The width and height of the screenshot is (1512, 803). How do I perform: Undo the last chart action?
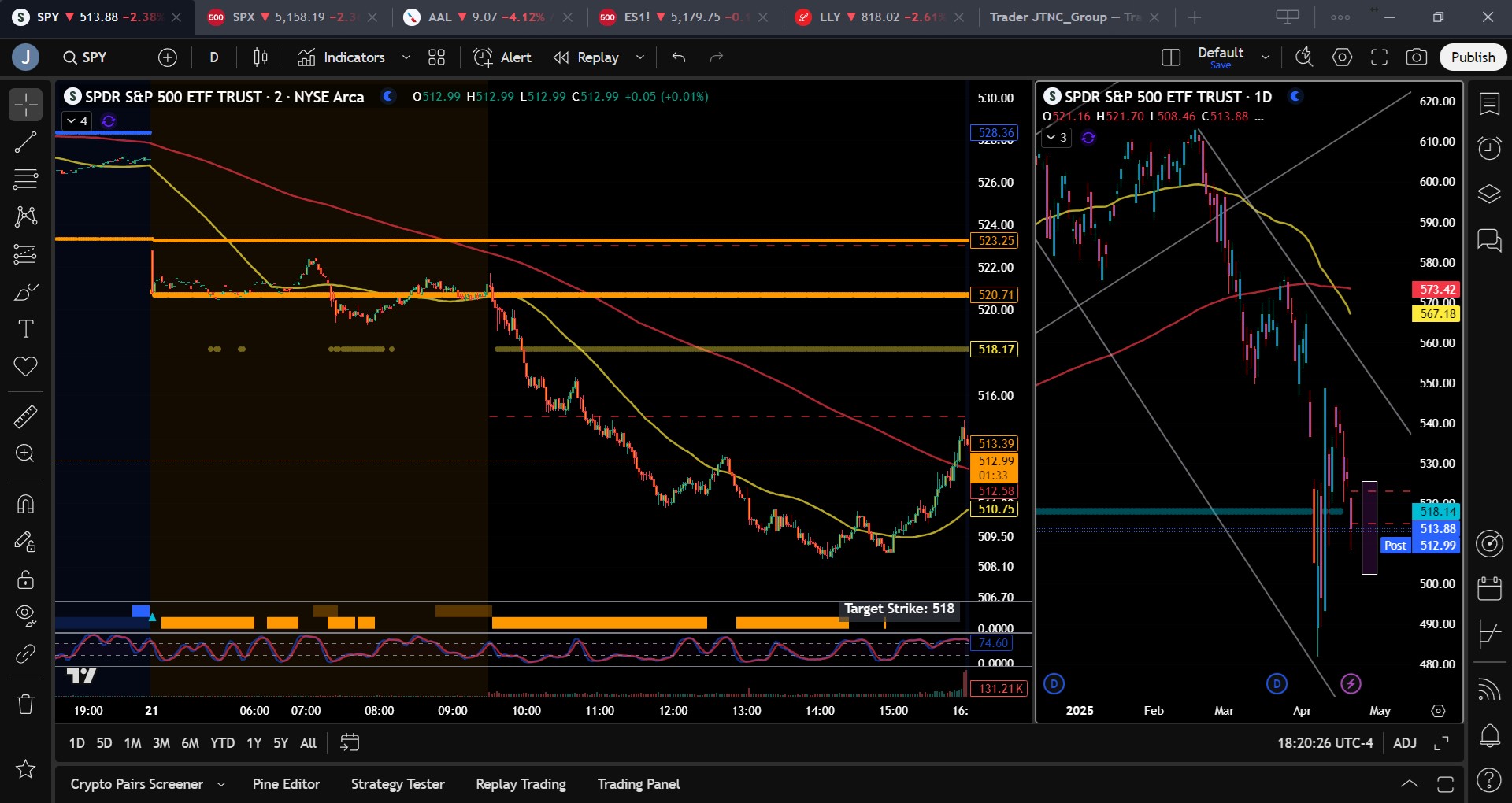tap(679, 57)
